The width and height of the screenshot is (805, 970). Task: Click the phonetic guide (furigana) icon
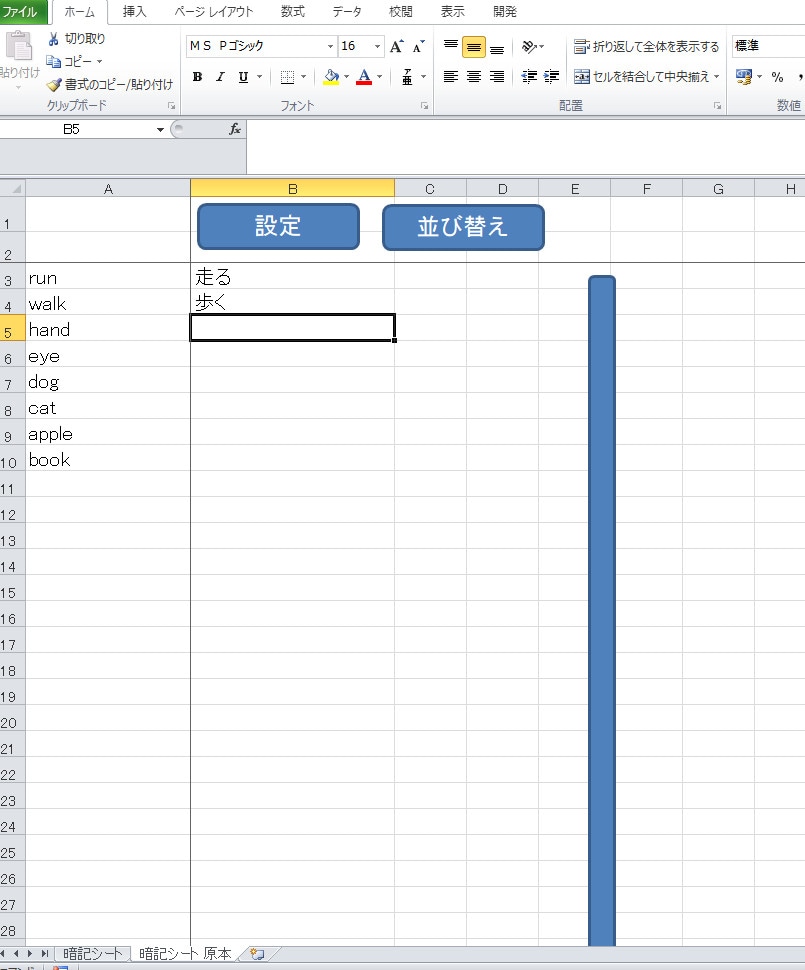(x=407, y=77)
